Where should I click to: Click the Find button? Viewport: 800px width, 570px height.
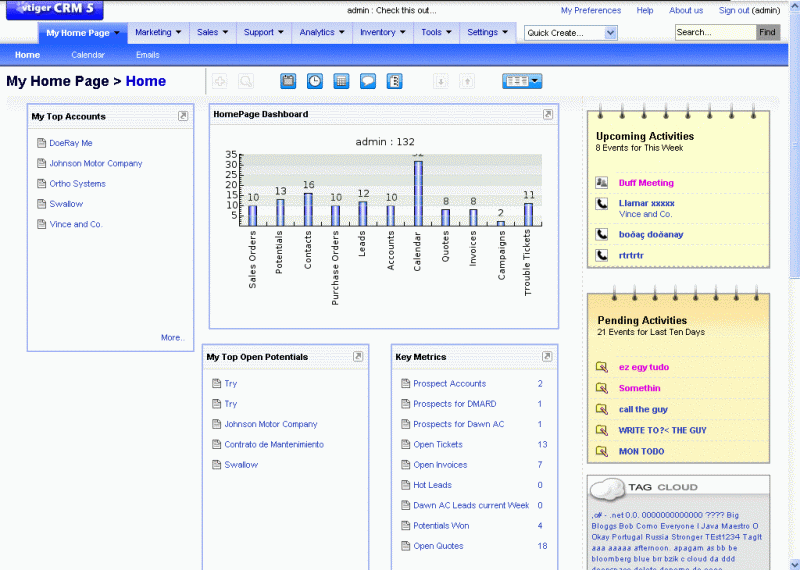click(x=767, y=32)
